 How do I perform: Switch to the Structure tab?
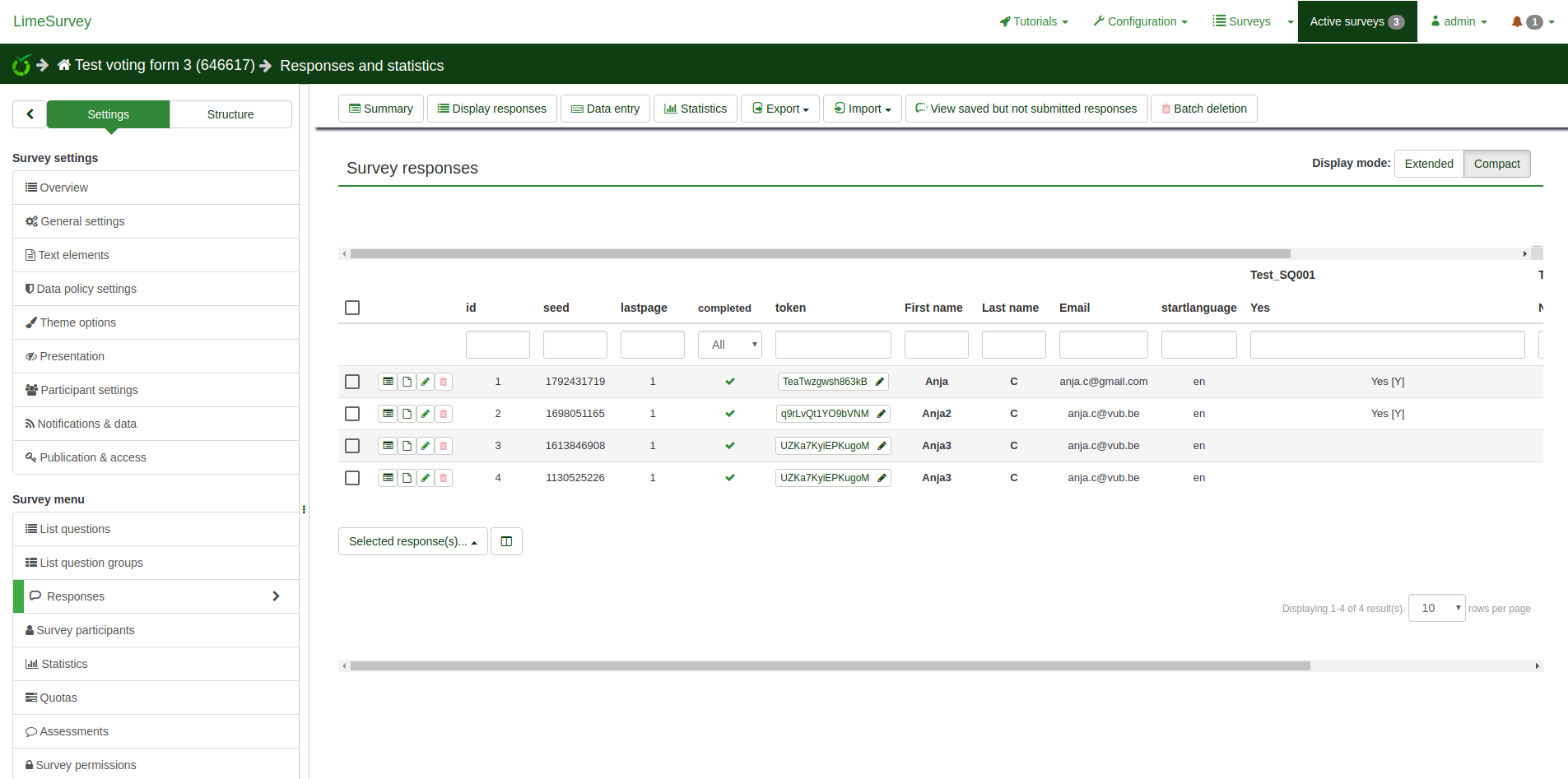230,114
